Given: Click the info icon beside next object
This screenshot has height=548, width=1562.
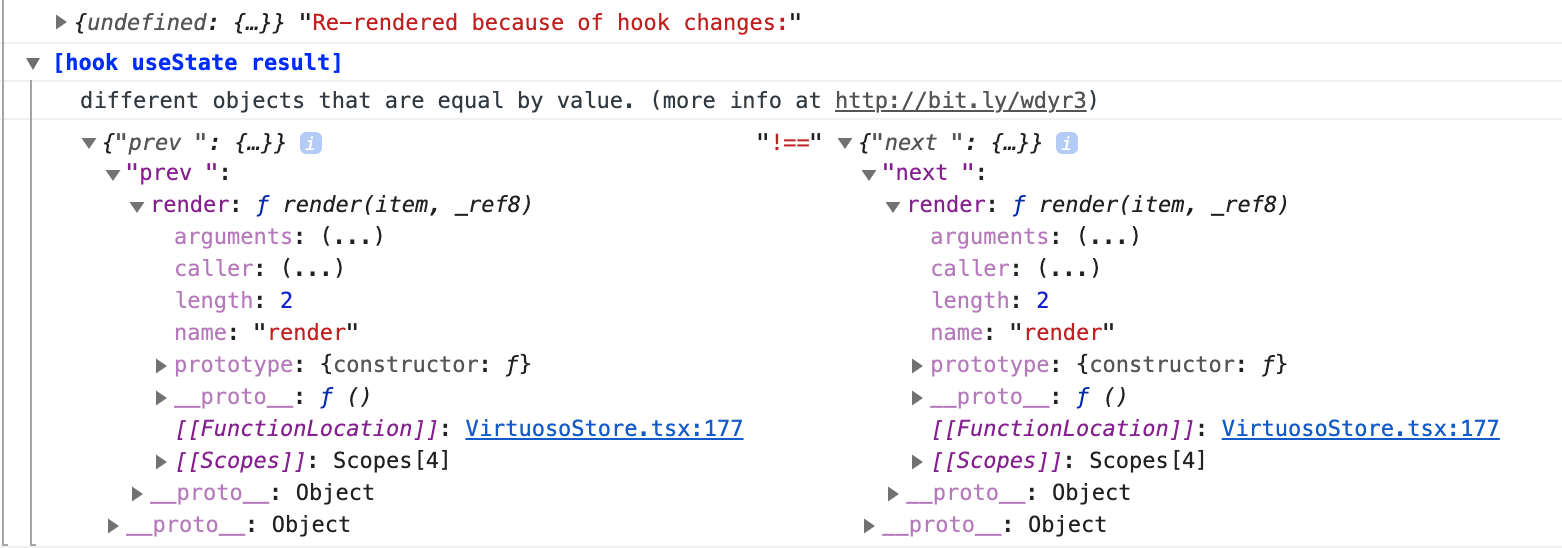Looking at the screenshot, I should coord(1067,143).
